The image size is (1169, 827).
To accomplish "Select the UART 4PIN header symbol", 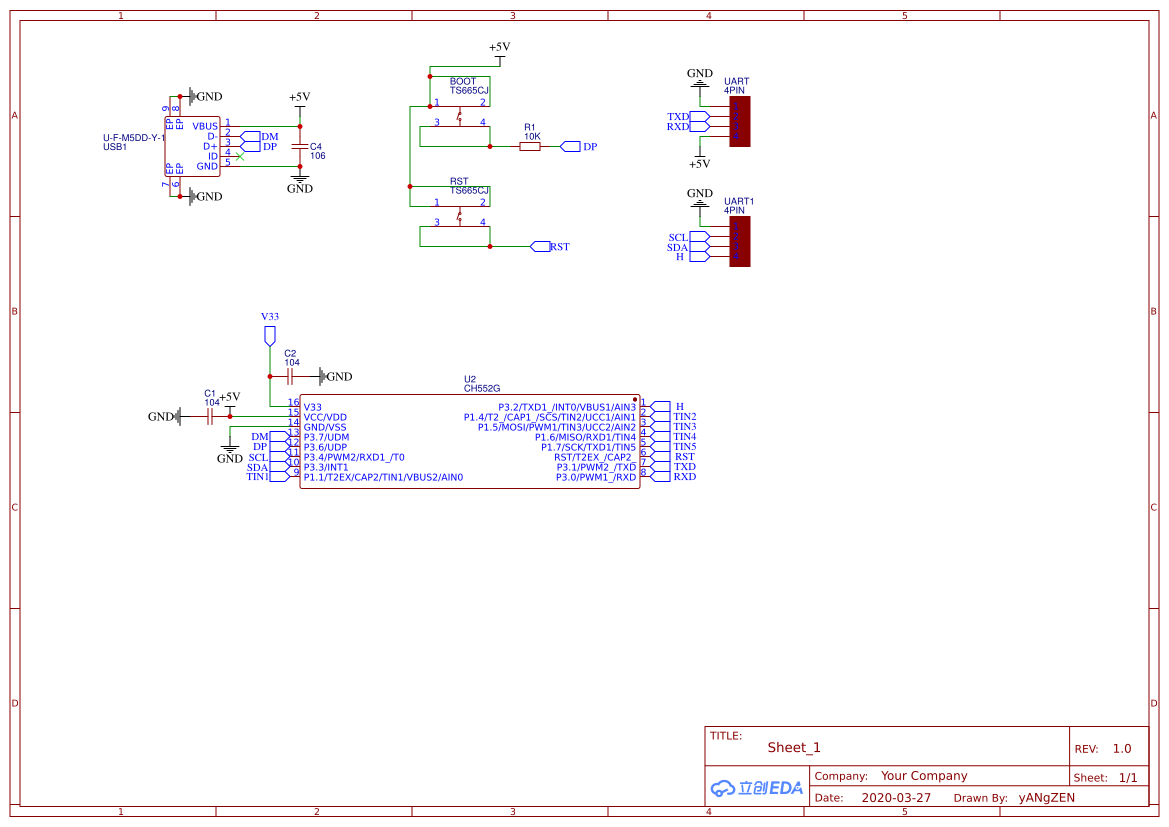I will coord(740,122).
